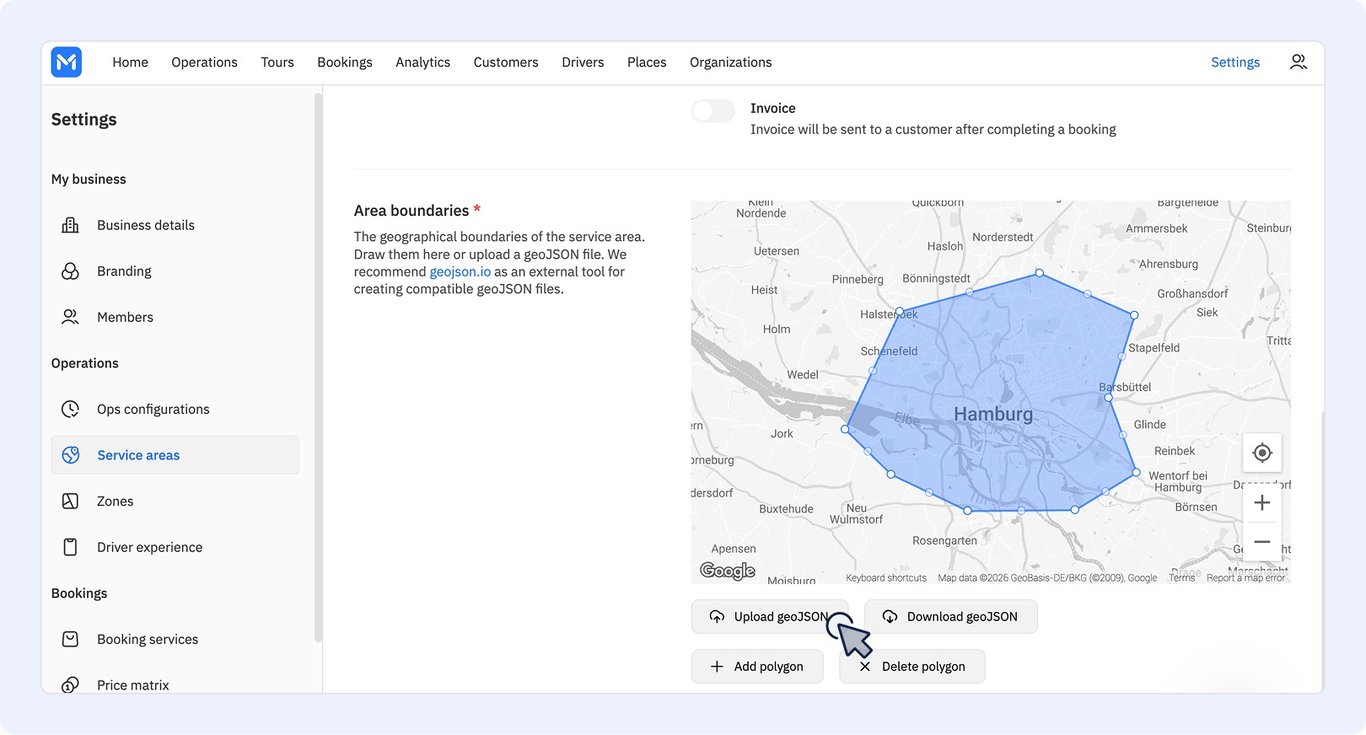
Task: Click the Delete polygon button
Action: (x=912, y=667)
